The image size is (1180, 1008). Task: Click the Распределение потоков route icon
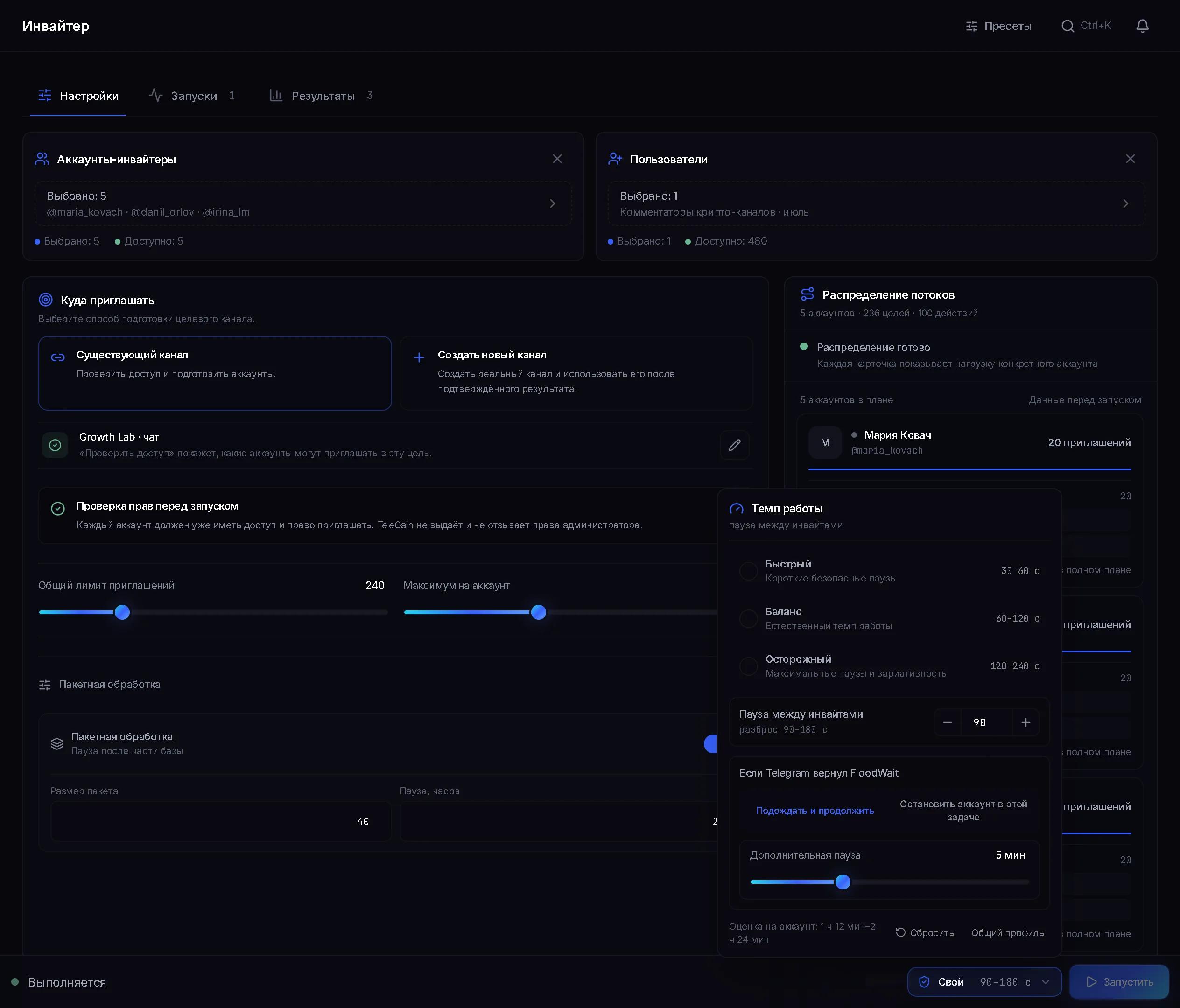(x=807, y=294)
